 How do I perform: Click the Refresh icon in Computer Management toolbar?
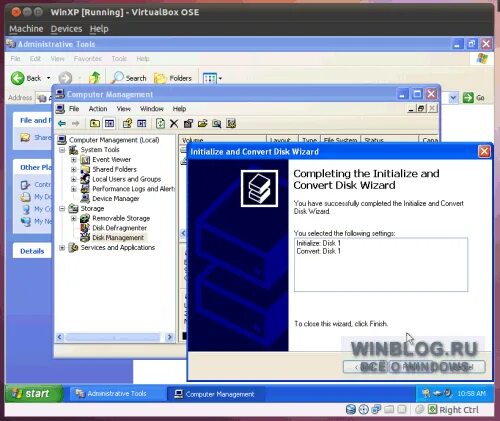pyautogui.click(x=160, y=124)
